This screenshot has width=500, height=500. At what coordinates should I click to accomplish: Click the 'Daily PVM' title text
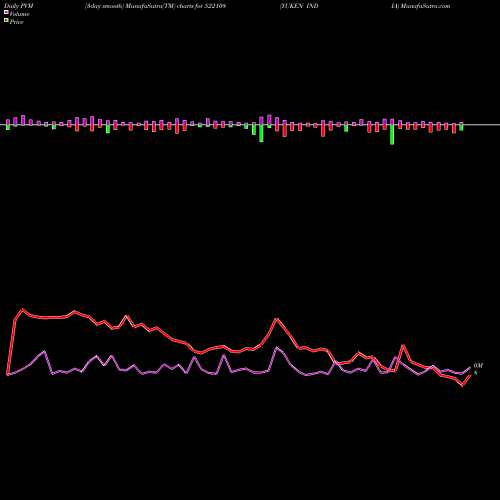click(19, 6)
